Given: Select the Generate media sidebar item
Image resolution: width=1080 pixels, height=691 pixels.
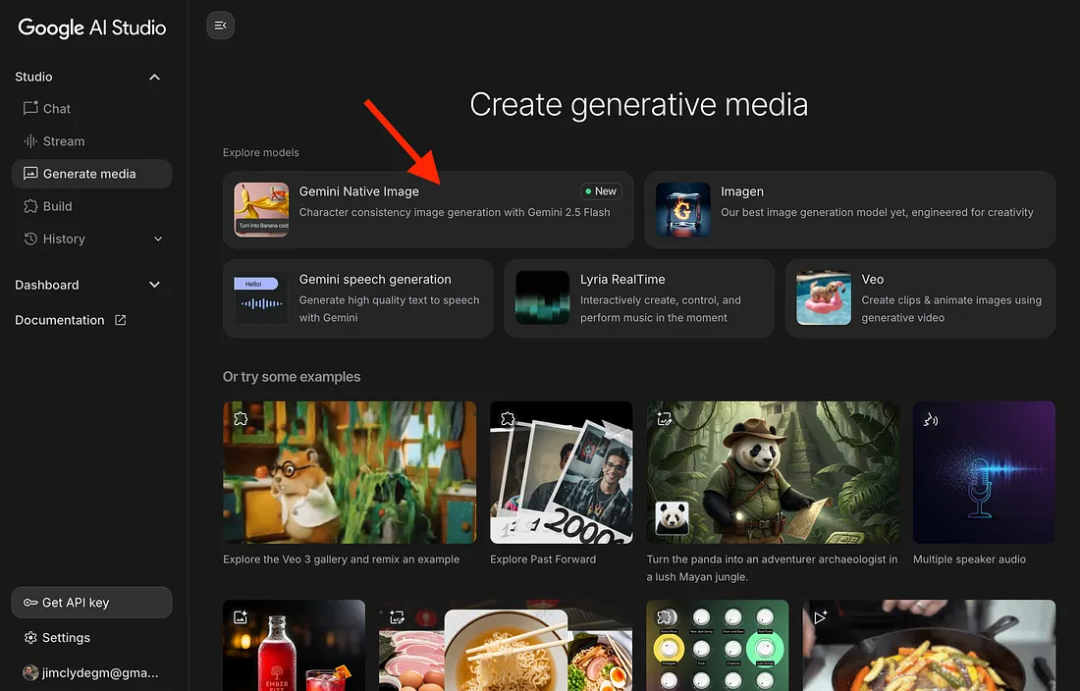Looking at the screenshot, I should pyautogui.click(x=89, y=173).
